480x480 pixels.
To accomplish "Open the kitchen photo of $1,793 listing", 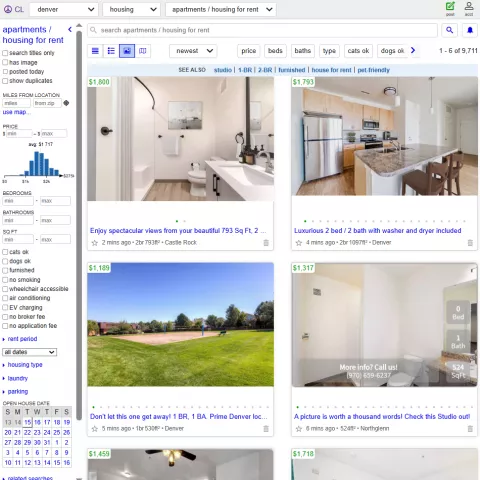I will pyautogui.click(x=384, y=136).
